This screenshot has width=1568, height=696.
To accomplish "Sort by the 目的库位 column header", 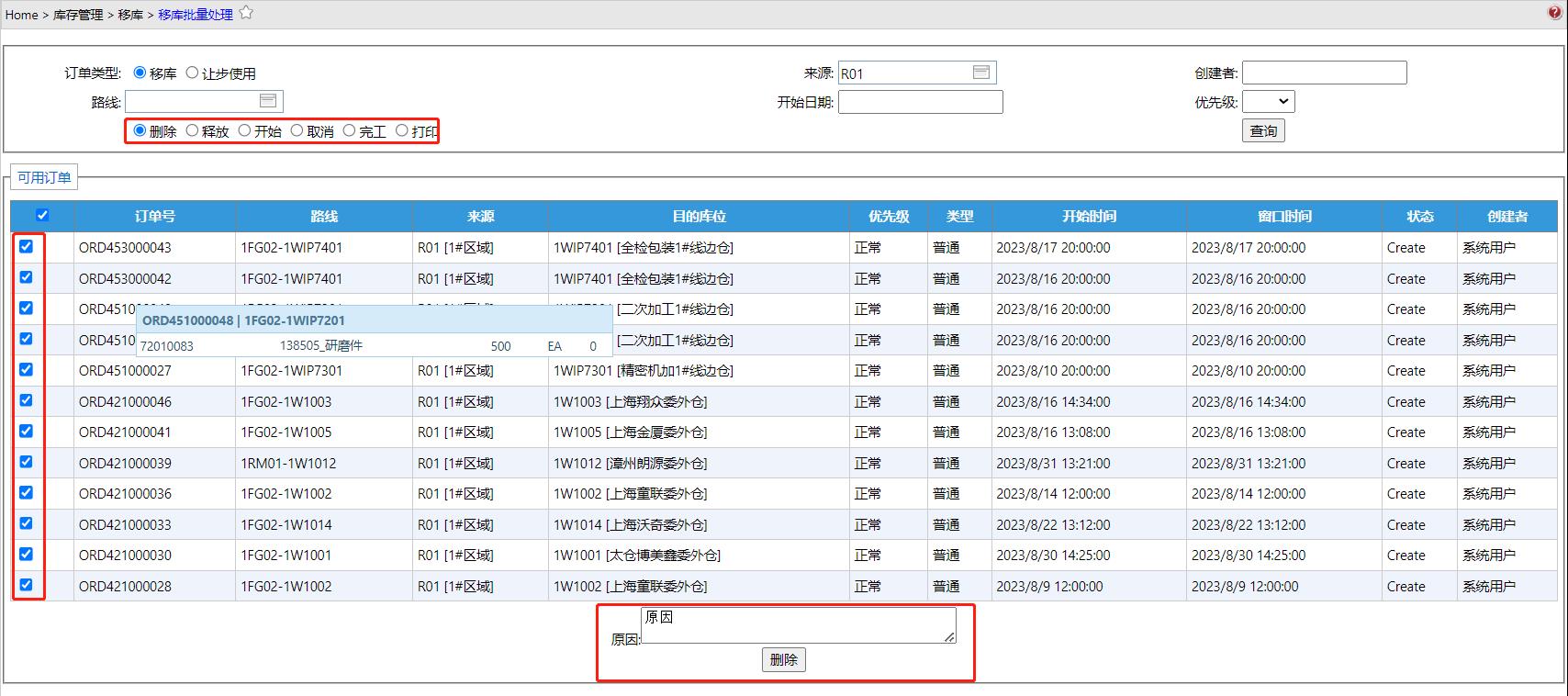I will [x=699, y=217].
